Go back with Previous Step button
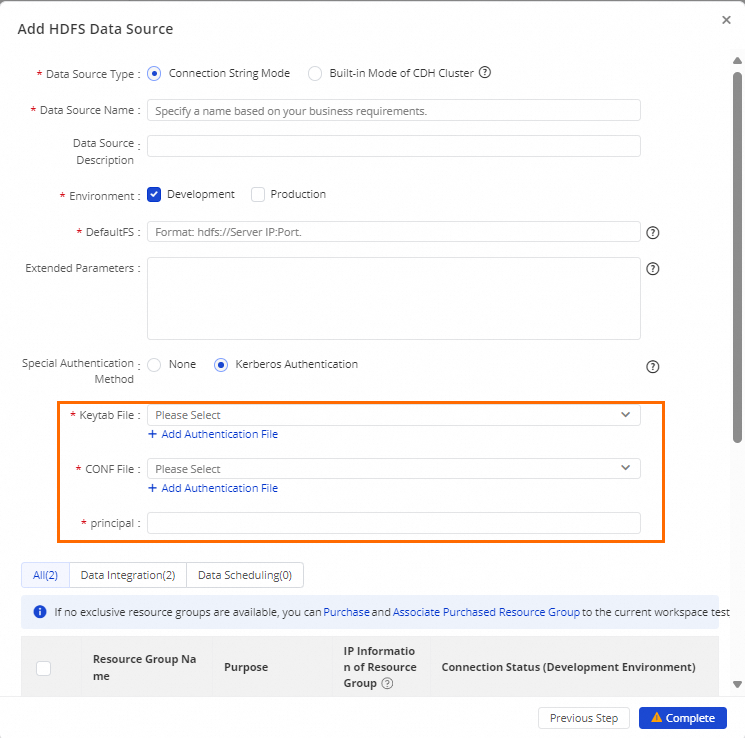745x738 pixels. pos(584,718)
